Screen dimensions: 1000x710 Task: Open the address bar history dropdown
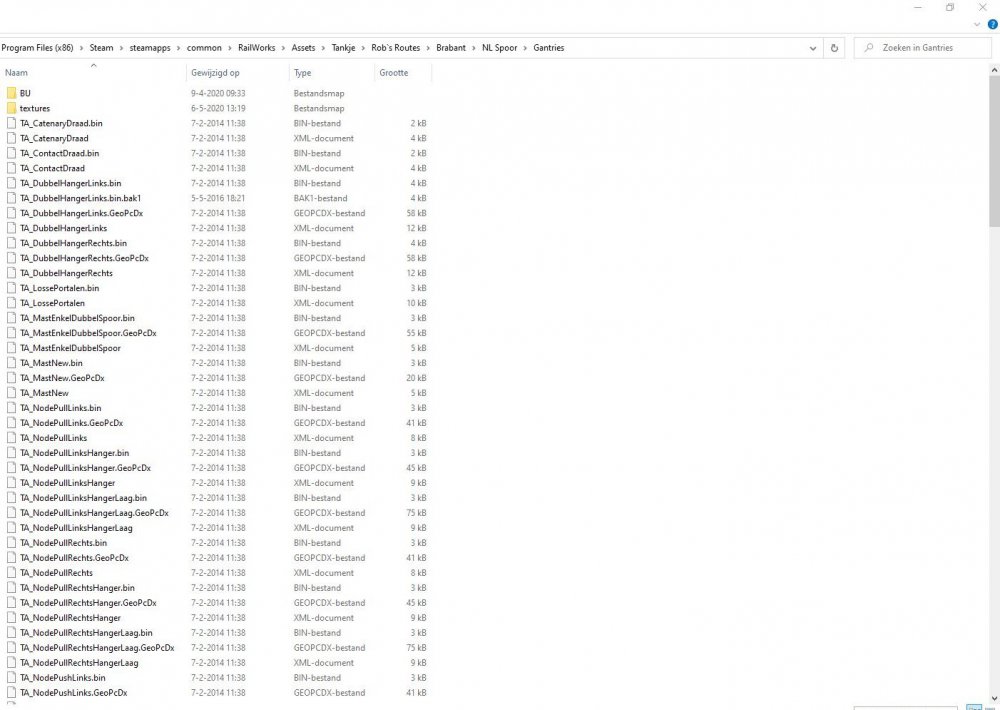coord(811,48)
